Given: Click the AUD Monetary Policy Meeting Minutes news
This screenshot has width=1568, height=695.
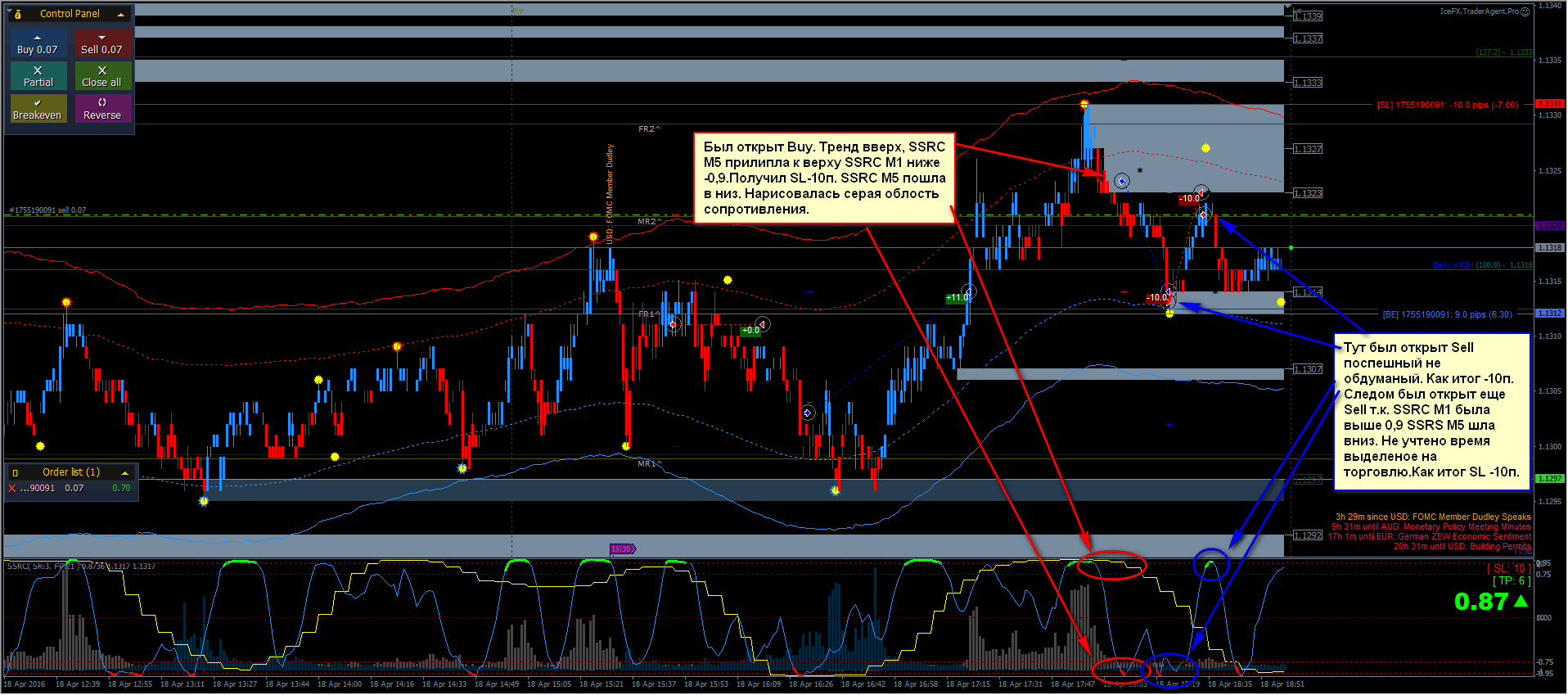Looking at the screenshot, I should pos(1431,527).
